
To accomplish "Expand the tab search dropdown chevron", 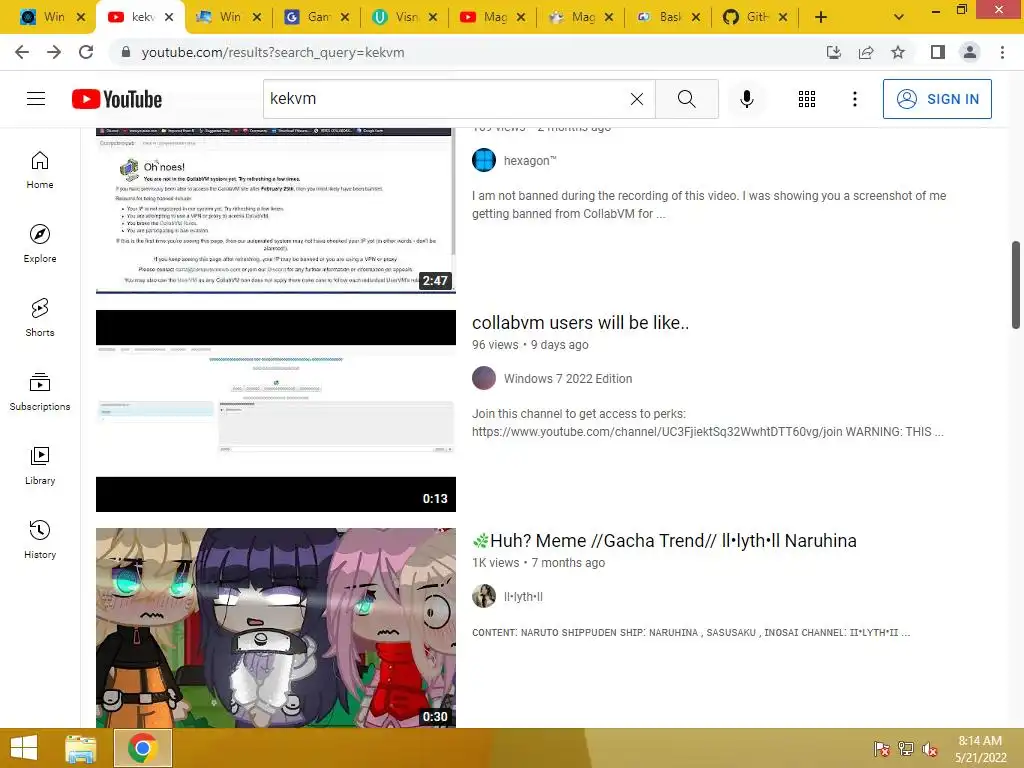I will coord(899,17).
